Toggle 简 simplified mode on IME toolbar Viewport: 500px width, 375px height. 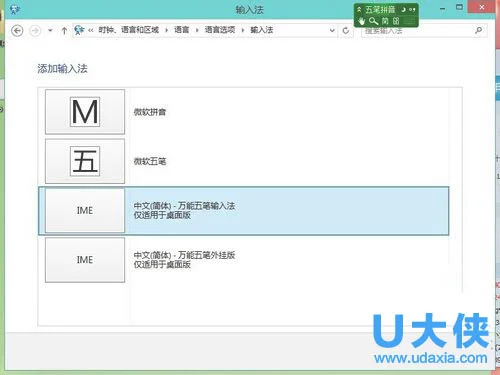(x=385, y=21)
